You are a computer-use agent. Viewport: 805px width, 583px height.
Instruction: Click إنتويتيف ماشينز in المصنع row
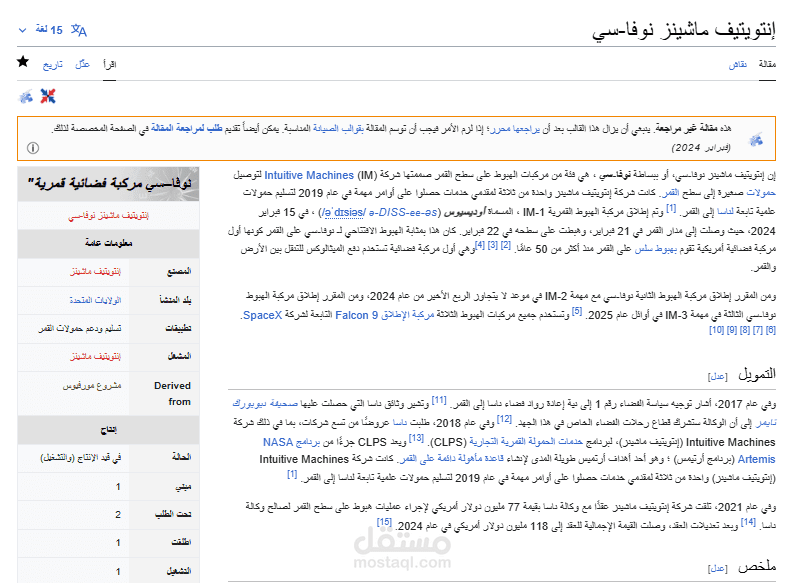coord(95,271)
